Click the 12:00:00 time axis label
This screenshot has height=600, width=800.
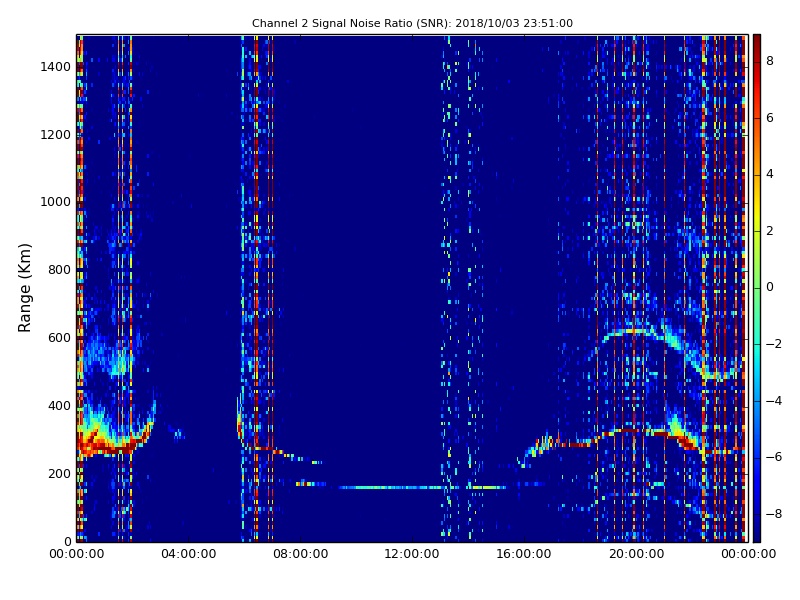412,554
